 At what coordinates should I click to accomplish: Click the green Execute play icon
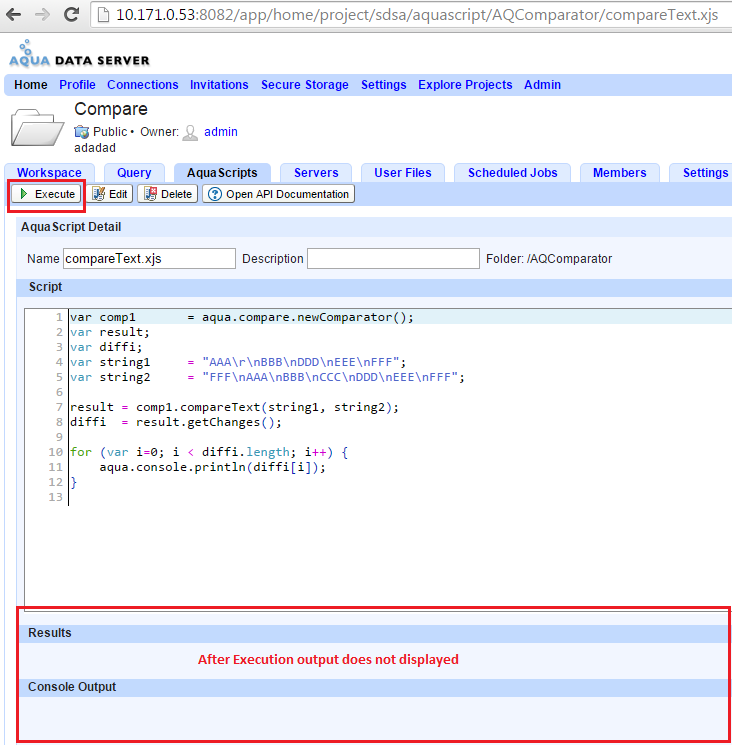[x=24, y=194]
